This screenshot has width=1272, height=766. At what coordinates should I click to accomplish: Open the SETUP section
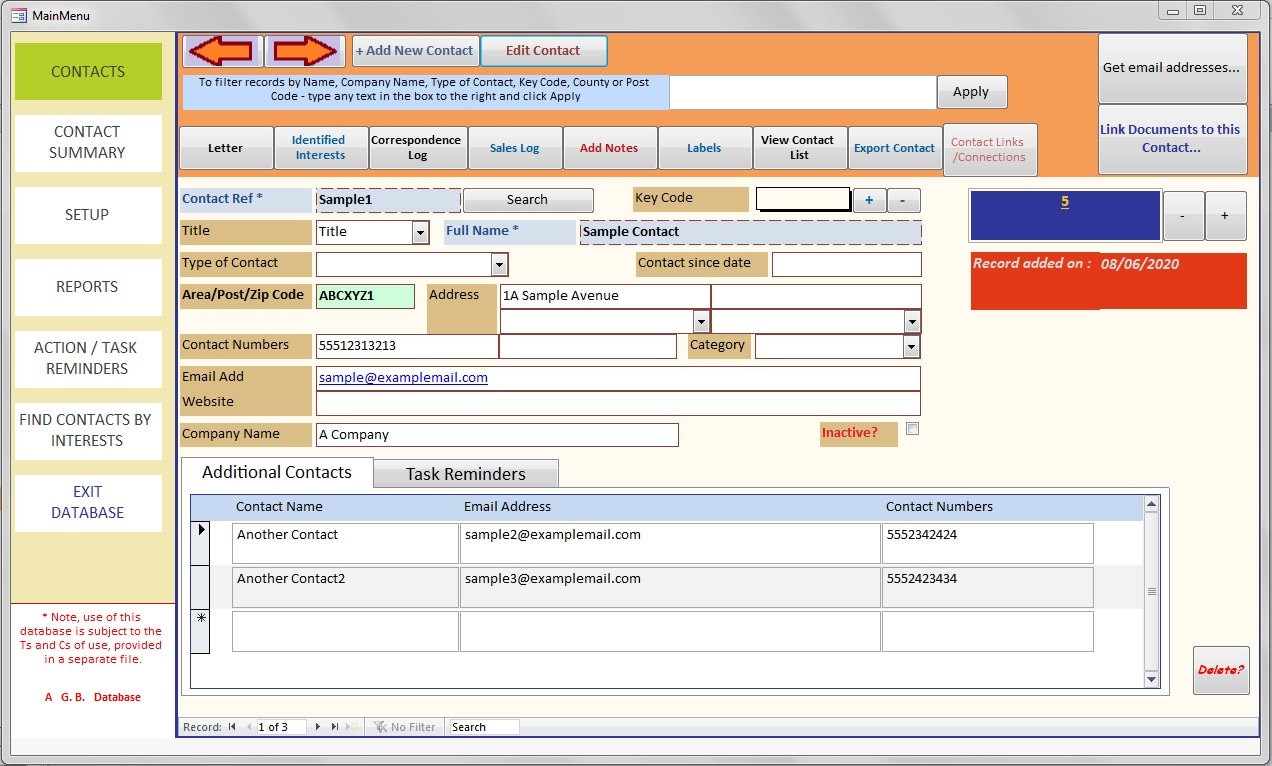(88, 214)
